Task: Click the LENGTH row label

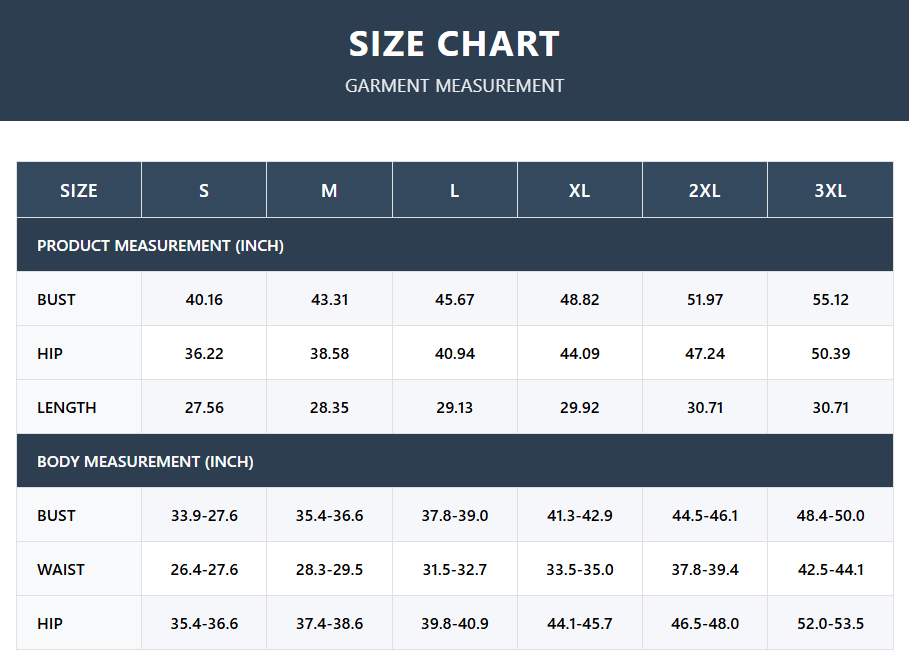Action: [67, 407]
